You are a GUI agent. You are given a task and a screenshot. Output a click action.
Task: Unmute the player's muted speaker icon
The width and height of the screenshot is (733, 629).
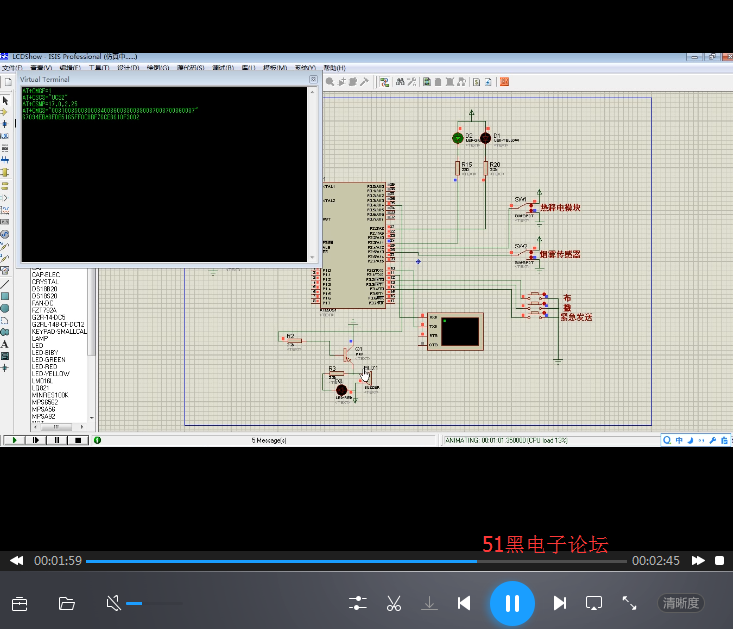[114, 603]
